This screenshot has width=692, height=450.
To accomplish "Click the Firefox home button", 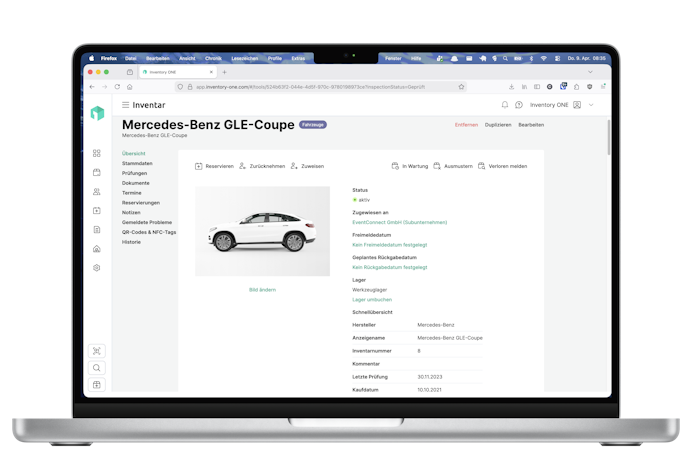I will pyautogui.click(x=130, y=87).
